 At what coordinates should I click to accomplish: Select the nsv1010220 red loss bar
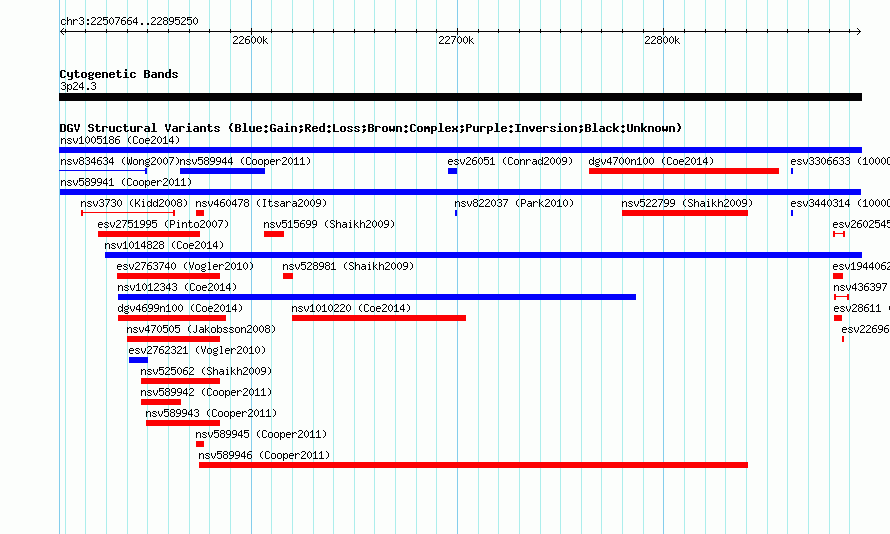point(379,318)
